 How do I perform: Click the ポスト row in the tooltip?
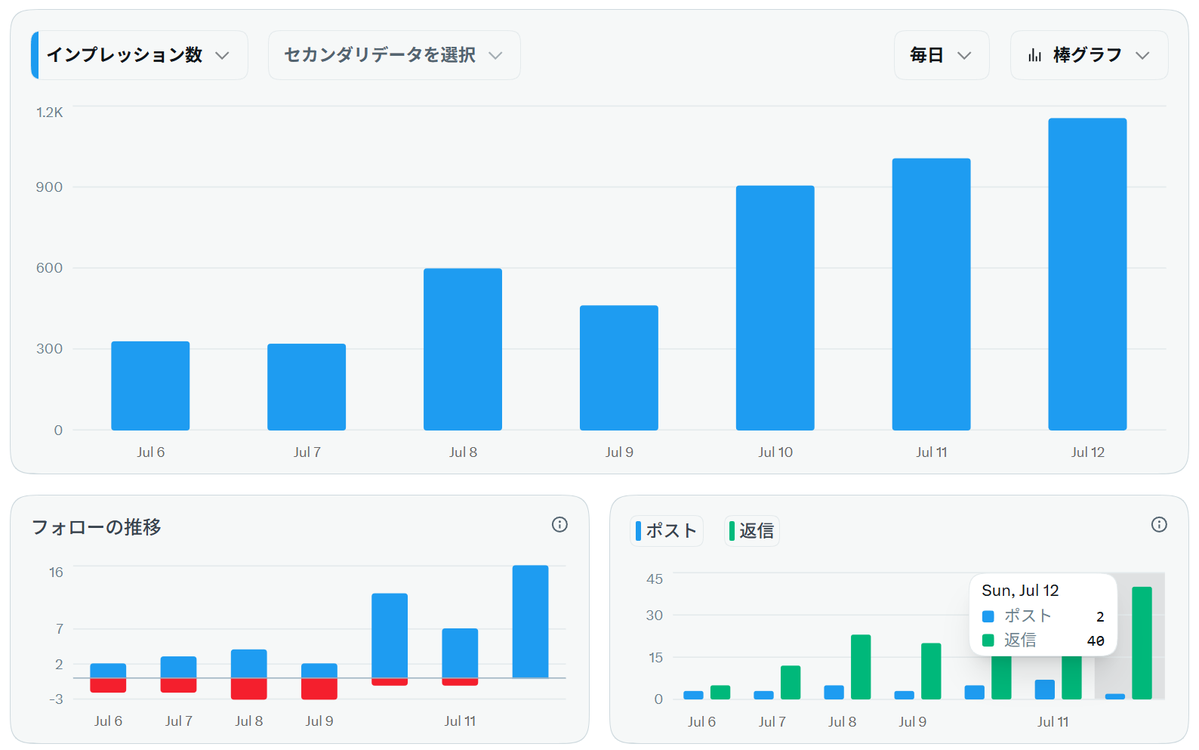(1043, 616)
